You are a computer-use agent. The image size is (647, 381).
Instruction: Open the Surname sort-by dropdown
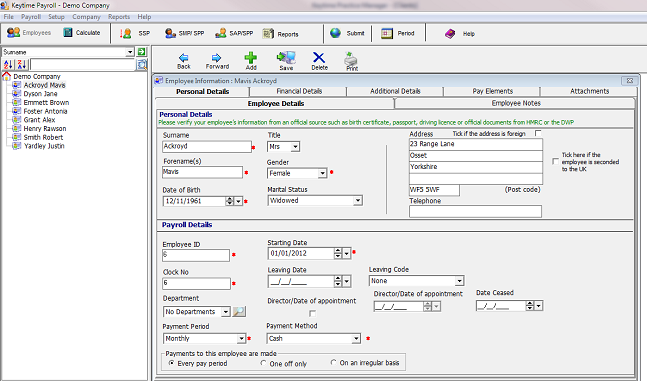pyautogui.click(x=130, y=52)
